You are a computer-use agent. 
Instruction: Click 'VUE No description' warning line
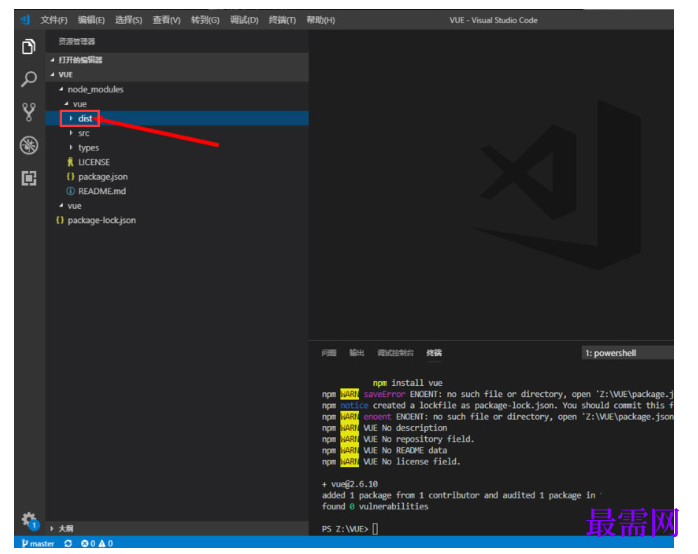[x=405, y=428]
